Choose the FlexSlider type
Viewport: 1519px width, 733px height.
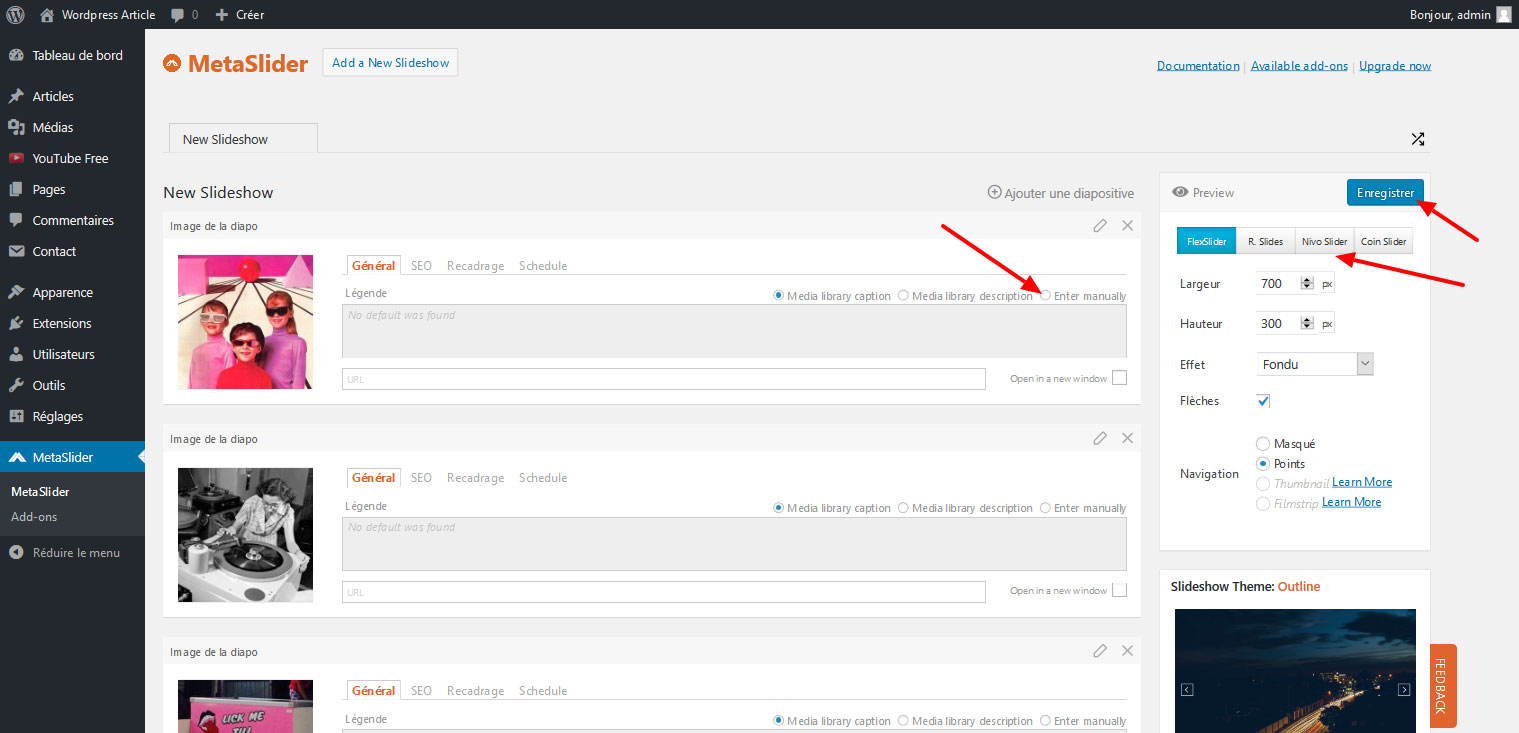click(1206, 241)
